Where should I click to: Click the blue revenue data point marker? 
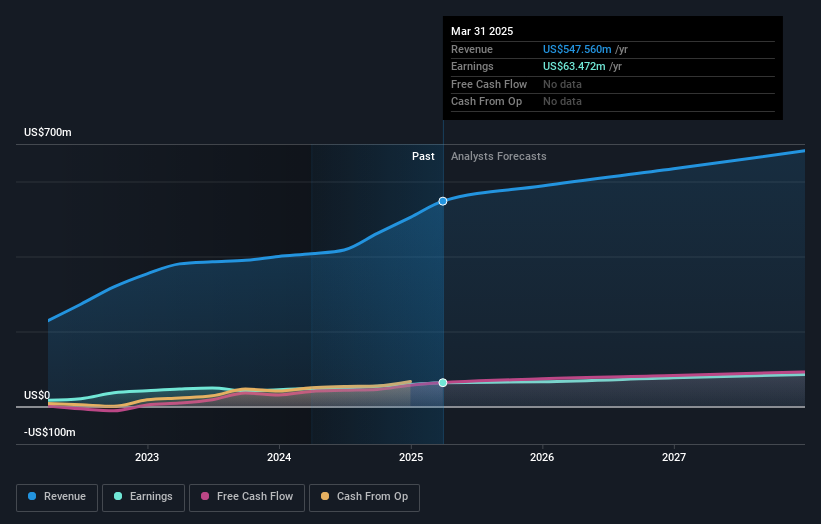point(443,201)
